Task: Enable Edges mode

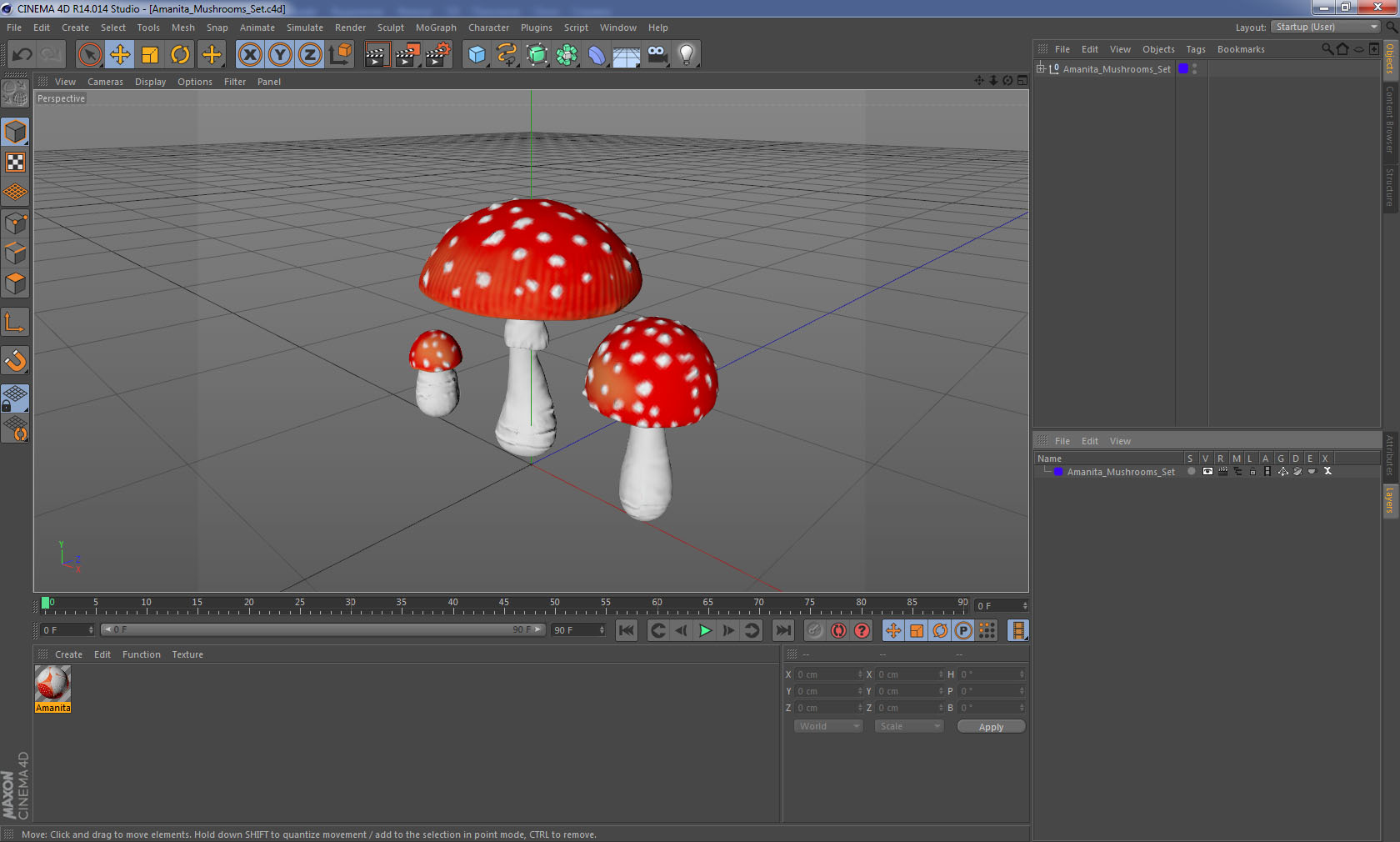Action: (15, 253)
